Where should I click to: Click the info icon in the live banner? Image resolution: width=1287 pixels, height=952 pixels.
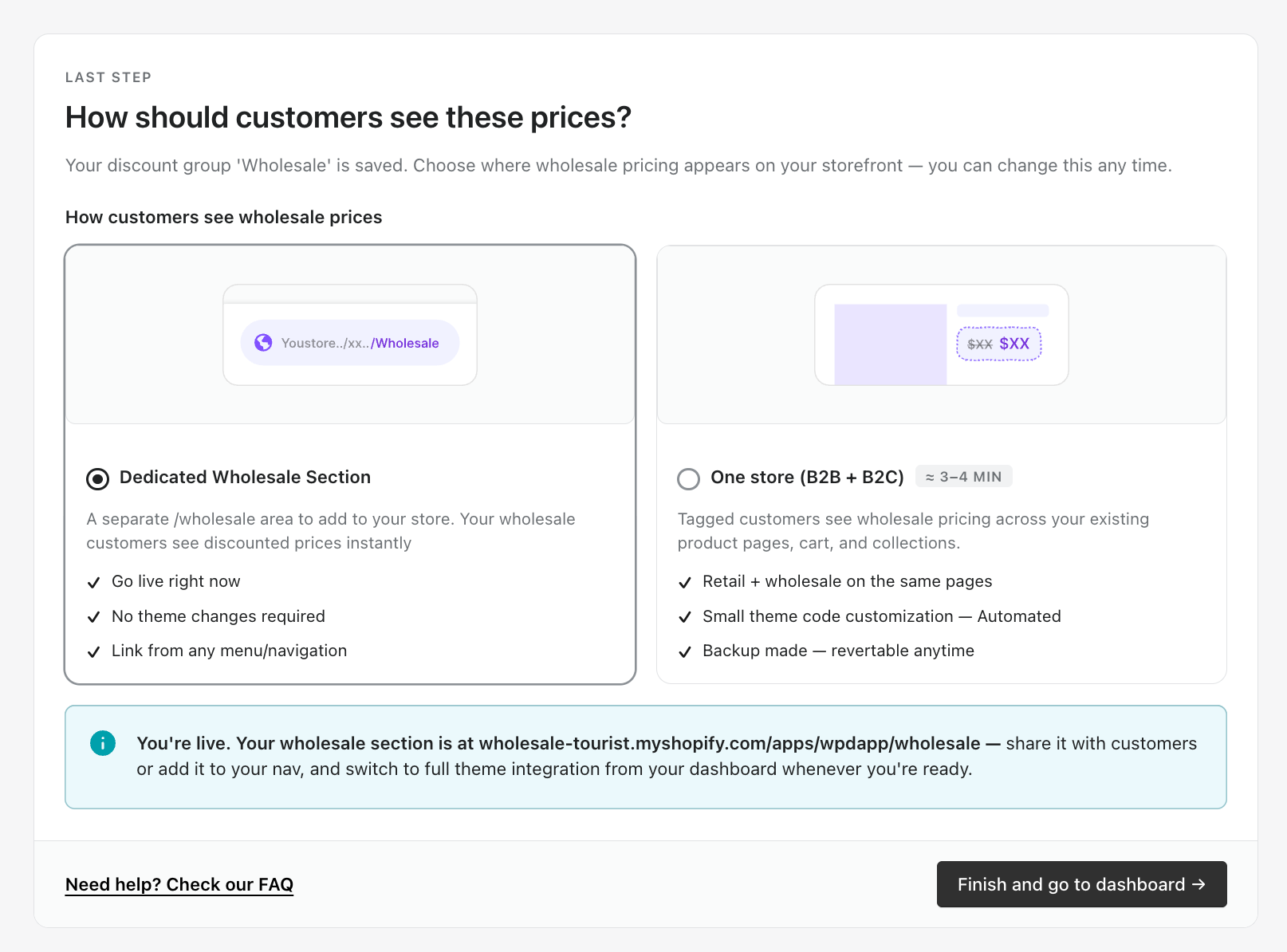[x=103, y=743]
